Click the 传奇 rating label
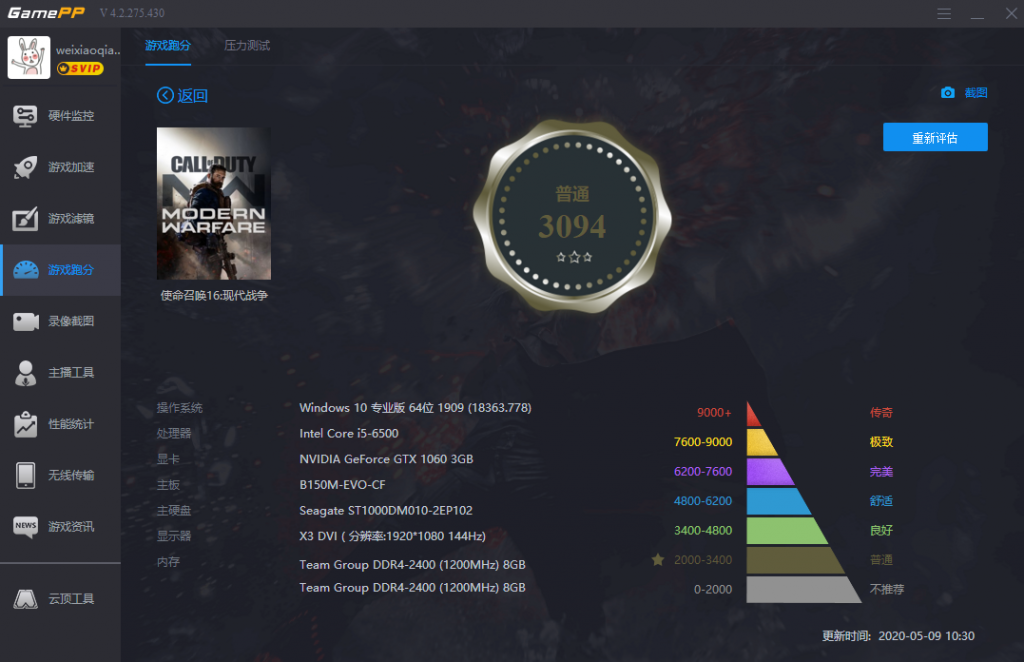Image resolution: width=1024 pixels, height=662 pixels. (881, 413)
